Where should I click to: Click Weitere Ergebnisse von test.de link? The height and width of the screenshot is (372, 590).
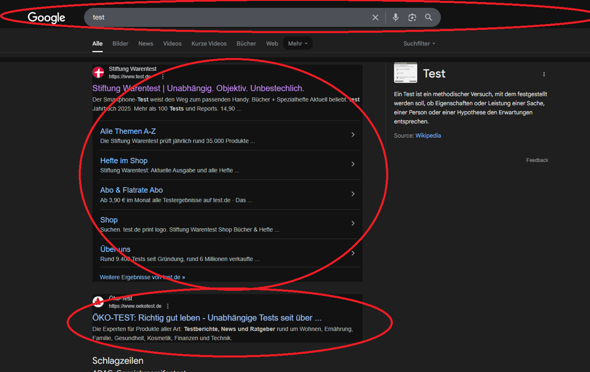pos(142,277)
